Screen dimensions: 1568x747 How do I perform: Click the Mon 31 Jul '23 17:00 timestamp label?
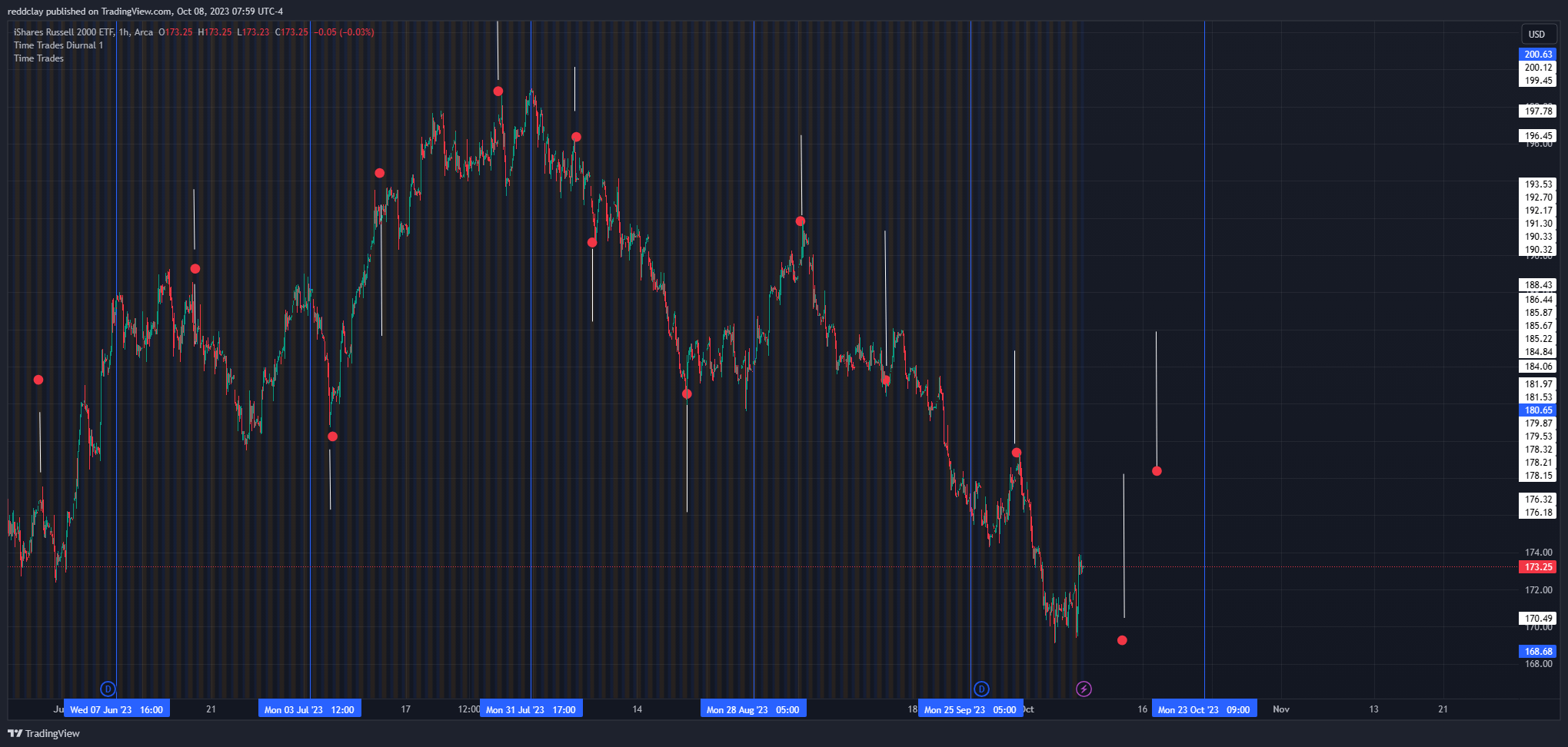(531, 709)
